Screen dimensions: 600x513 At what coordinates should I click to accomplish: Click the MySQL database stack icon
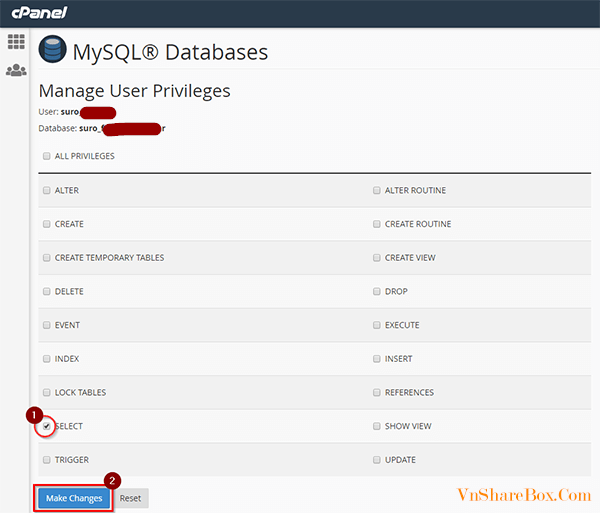[x=52, y=51]
